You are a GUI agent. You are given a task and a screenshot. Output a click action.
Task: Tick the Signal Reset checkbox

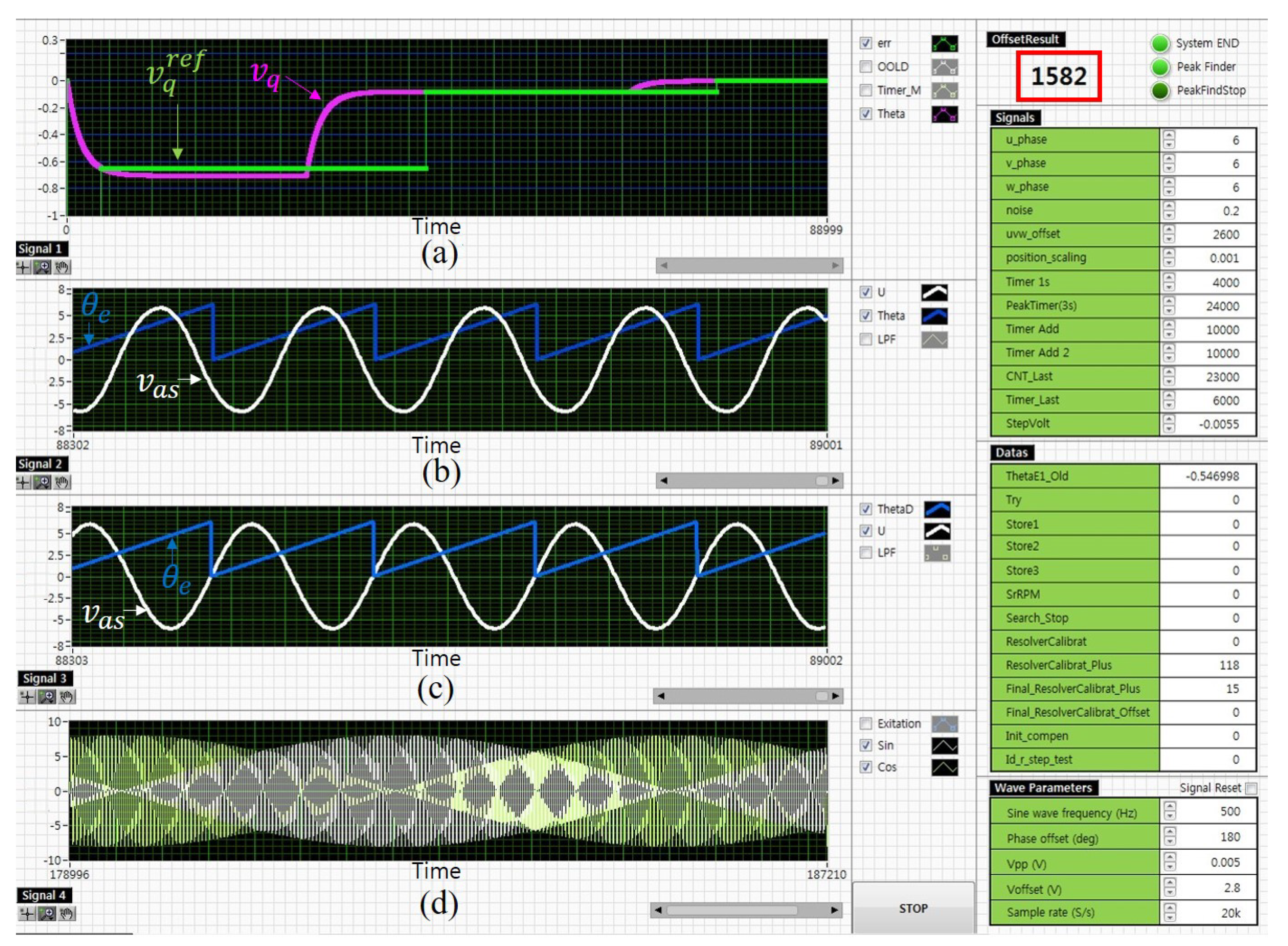pos(1251,789)
